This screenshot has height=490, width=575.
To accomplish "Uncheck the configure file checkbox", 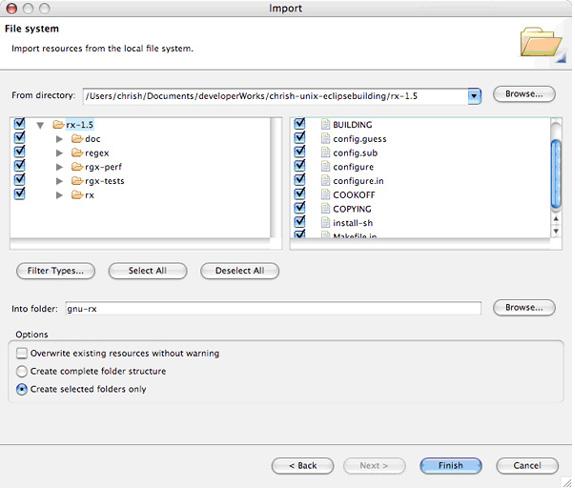I will [x=300, y=166].
